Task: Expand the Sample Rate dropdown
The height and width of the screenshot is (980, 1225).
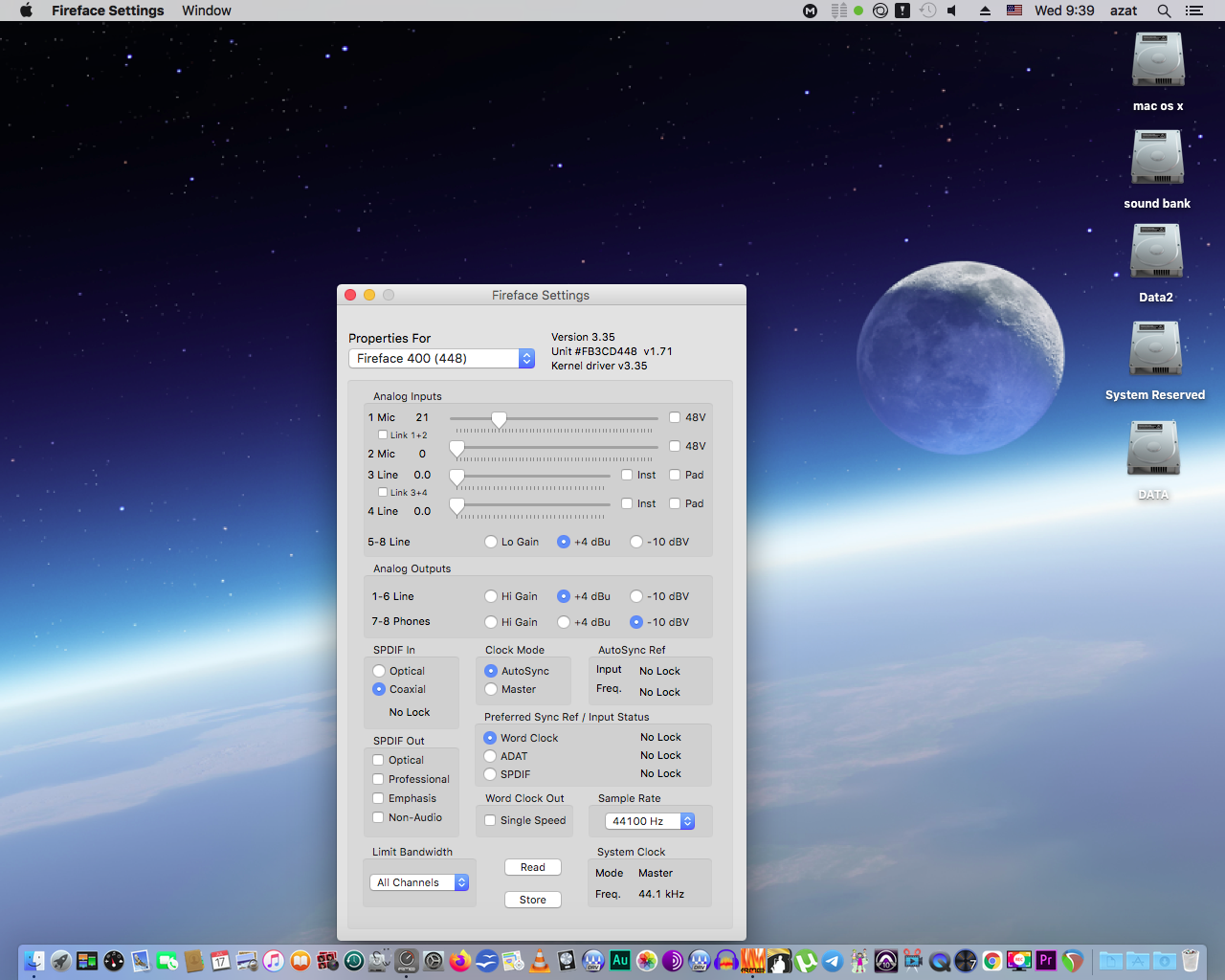Action: click(x=650, y=821)
